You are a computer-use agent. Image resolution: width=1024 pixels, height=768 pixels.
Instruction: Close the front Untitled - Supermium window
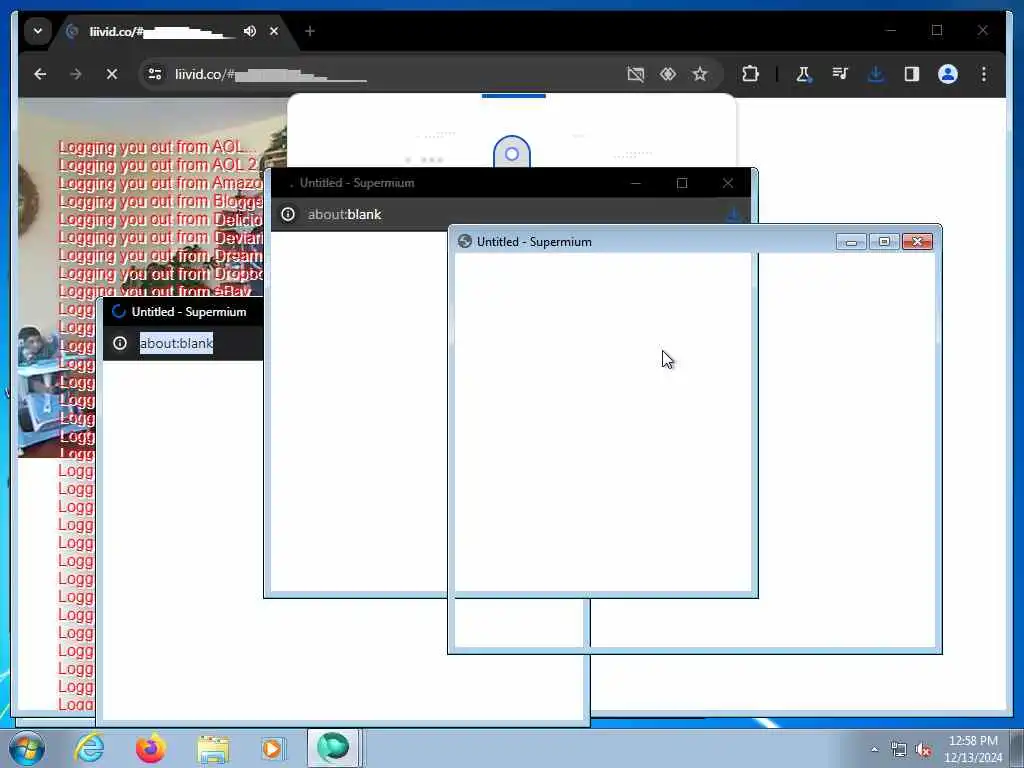[917, 242]
